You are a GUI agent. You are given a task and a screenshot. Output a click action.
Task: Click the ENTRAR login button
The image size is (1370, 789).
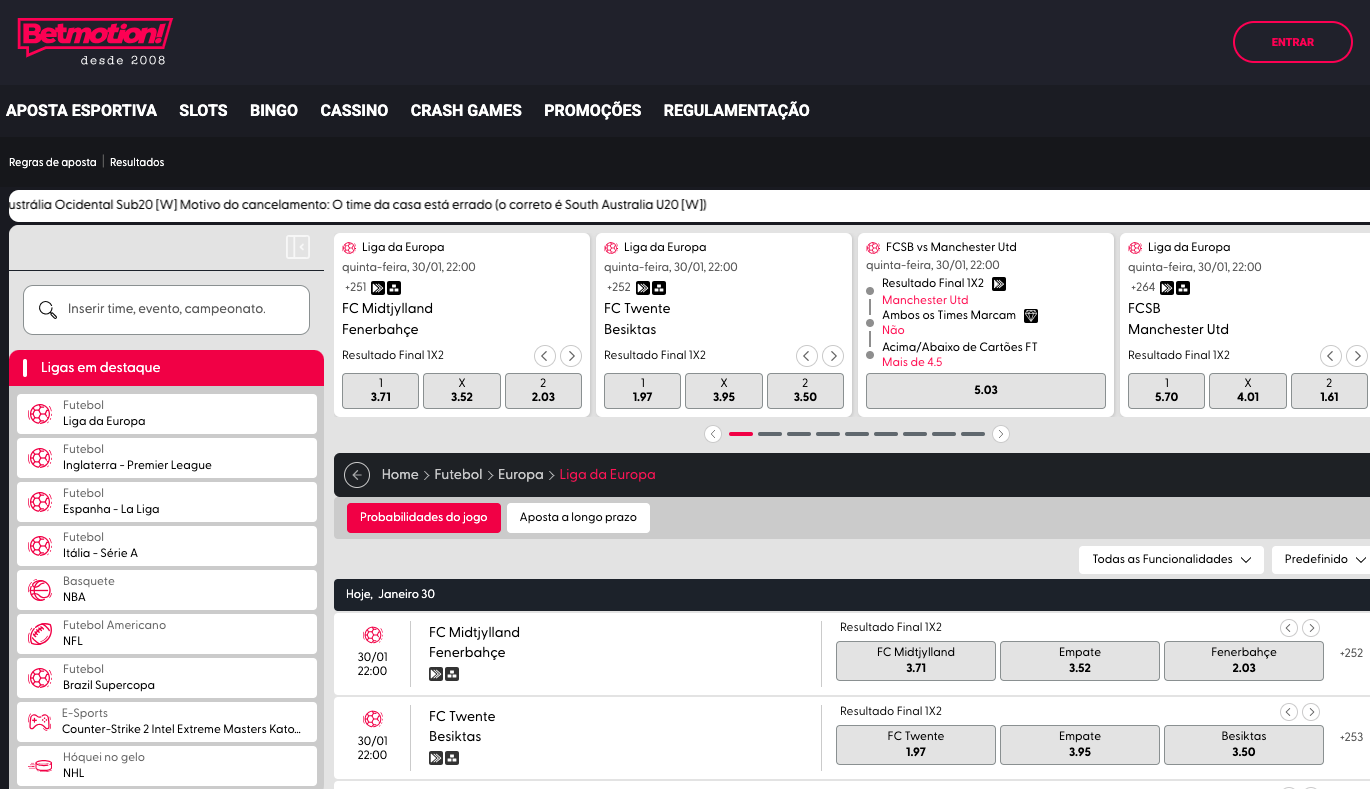pos(1292,42)
